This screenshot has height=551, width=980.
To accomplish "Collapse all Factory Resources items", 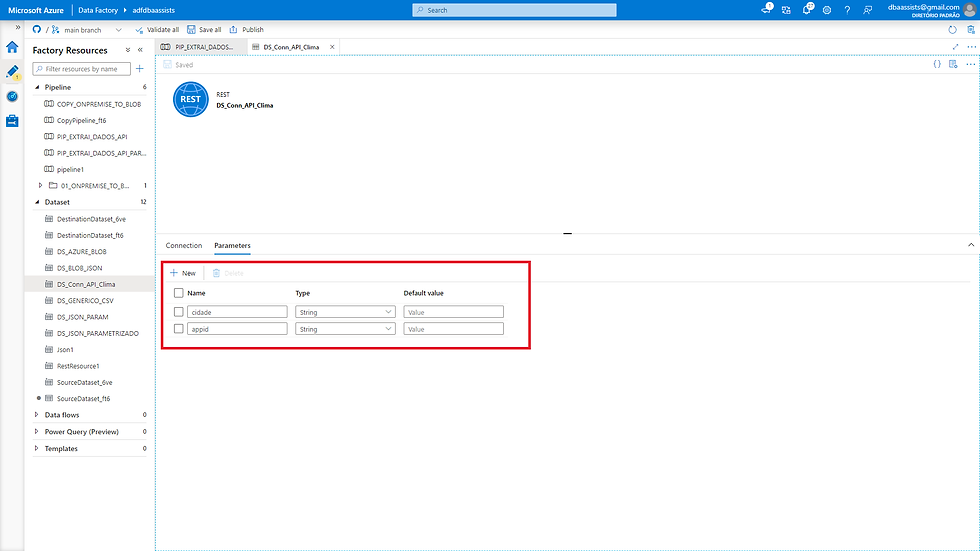I will 128,50.
